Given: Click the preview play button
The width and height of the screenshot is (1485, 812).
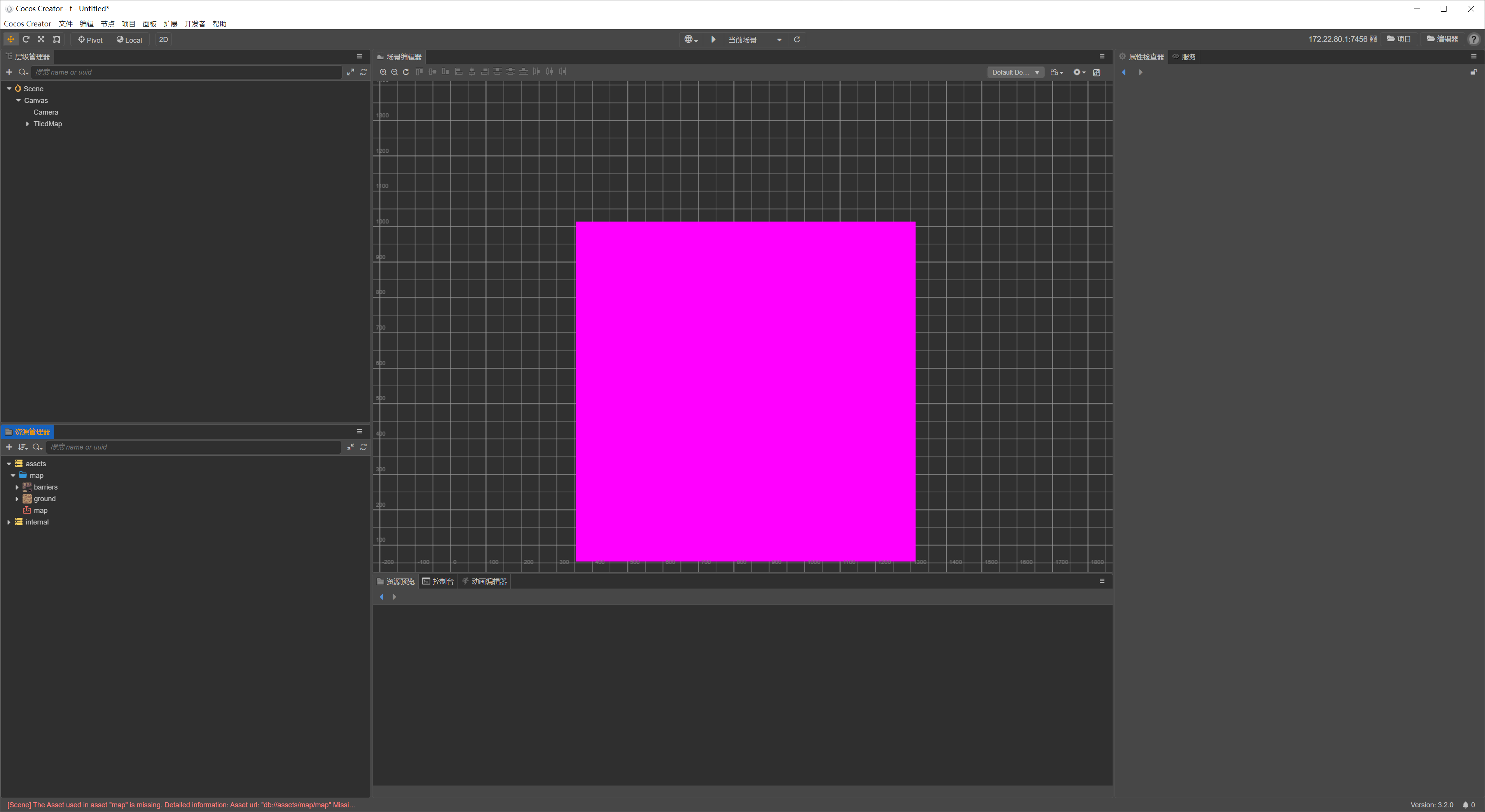Looking at the screenshot, I should click(713, 39).
